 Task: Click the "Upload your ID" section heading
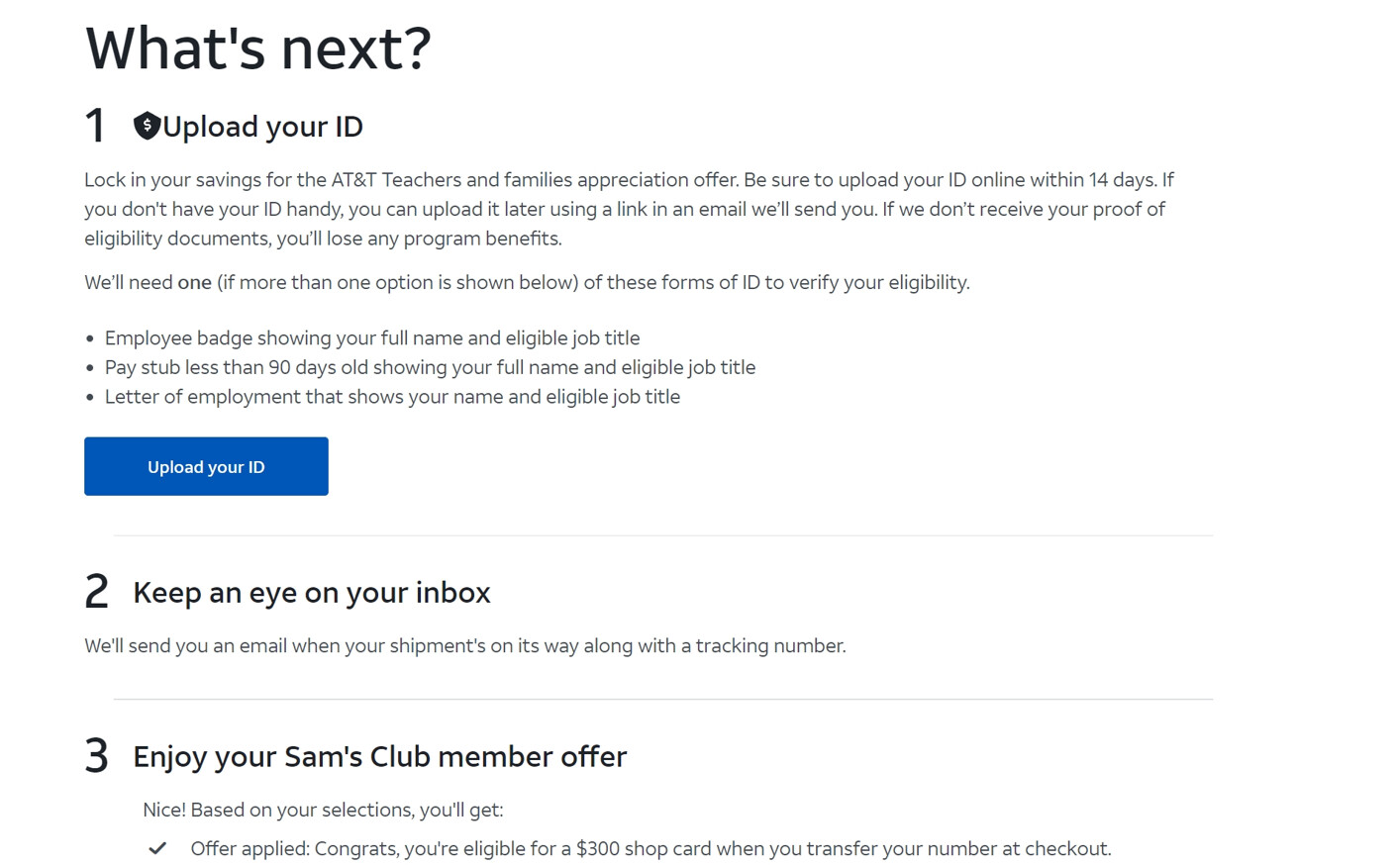click(263, 127)
